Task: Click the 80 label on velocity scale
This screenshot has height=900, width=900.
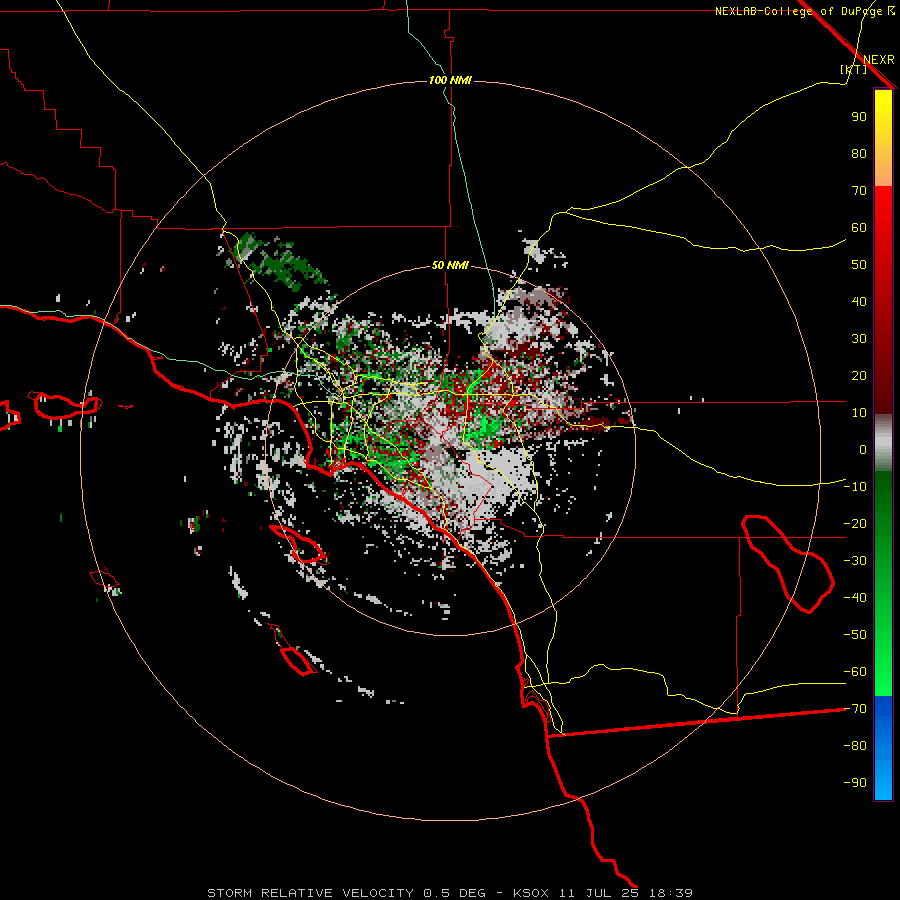Action: coord(859,153)
